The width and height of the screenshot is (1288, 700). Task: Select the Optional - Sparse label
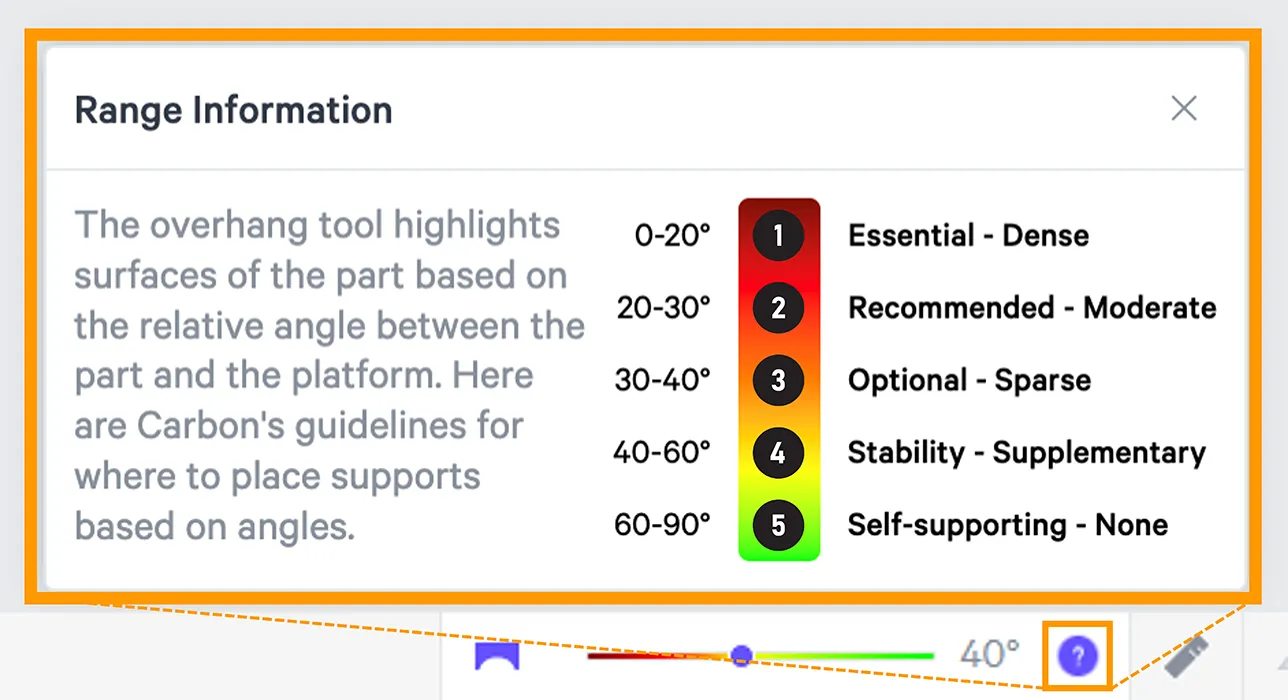pyautogui.click(x=969, y=381)
